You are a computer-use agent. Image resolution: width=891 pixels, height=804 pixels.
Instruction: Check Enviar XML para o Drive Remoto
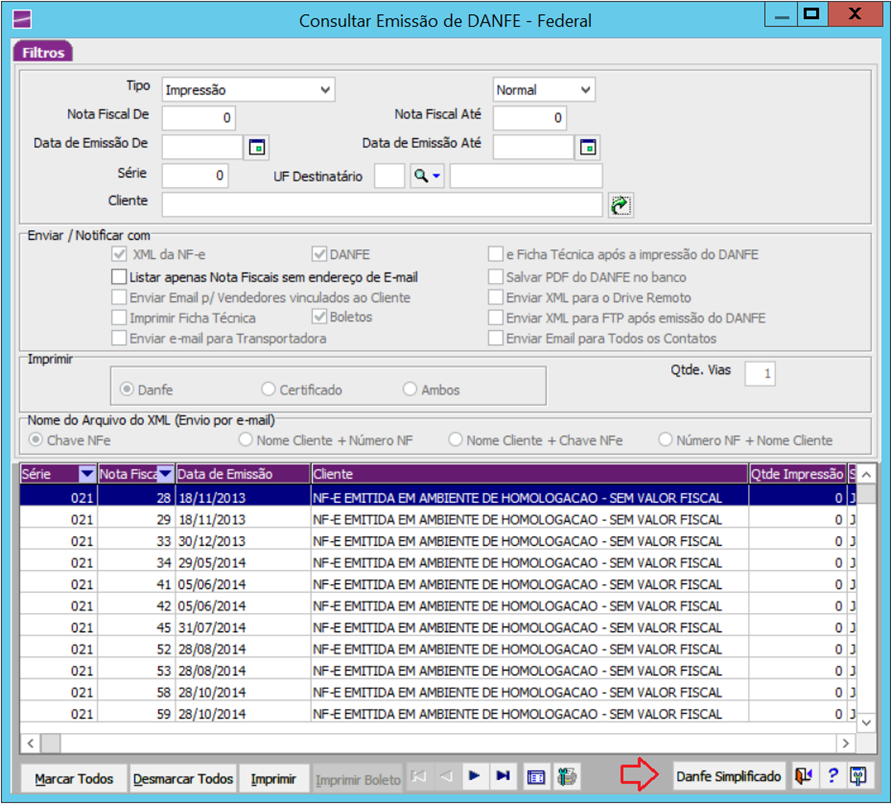(x=496, y=297)
